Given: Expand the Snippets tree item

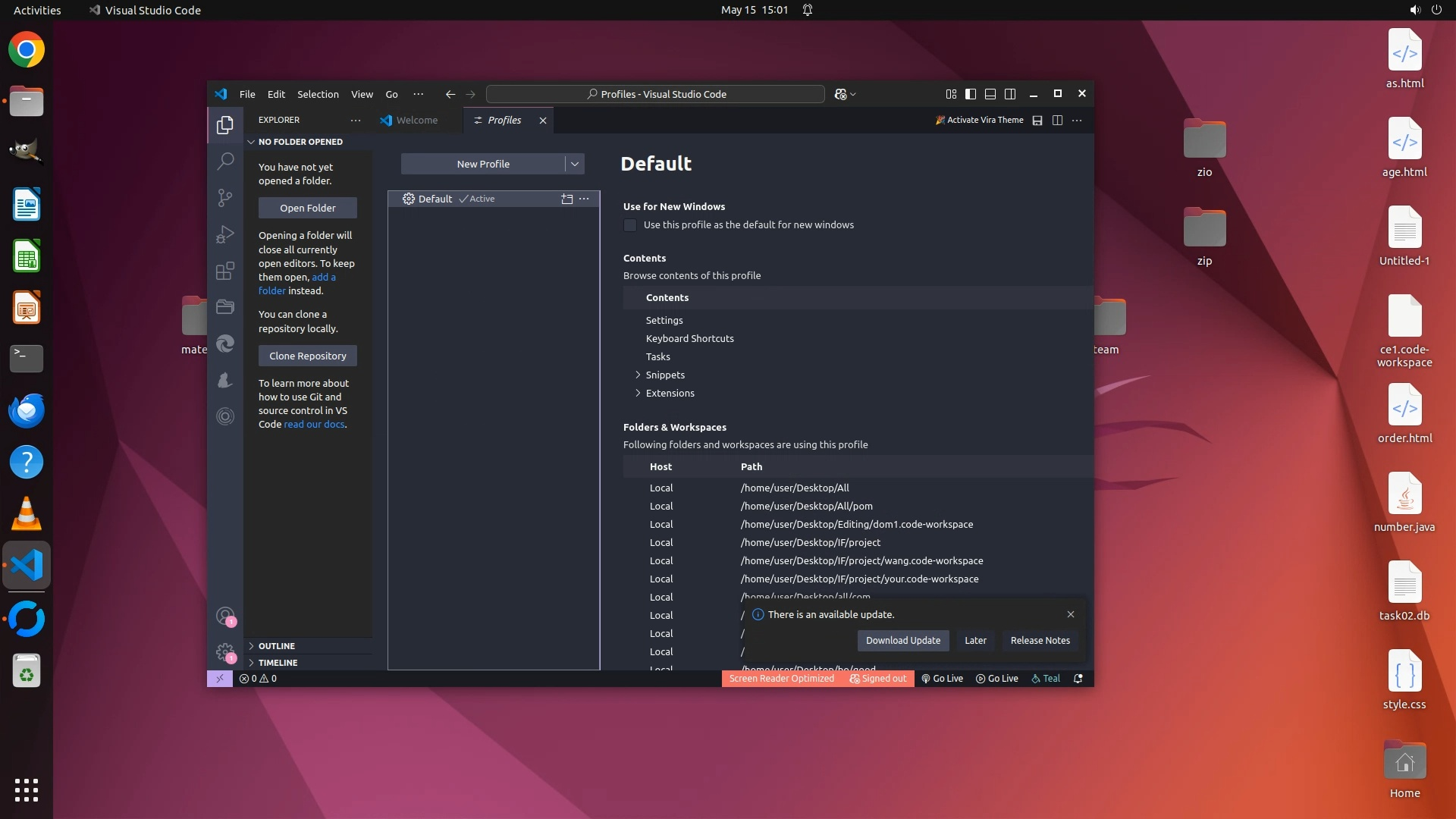Looking at the screenshot, I should click(638, 375).
